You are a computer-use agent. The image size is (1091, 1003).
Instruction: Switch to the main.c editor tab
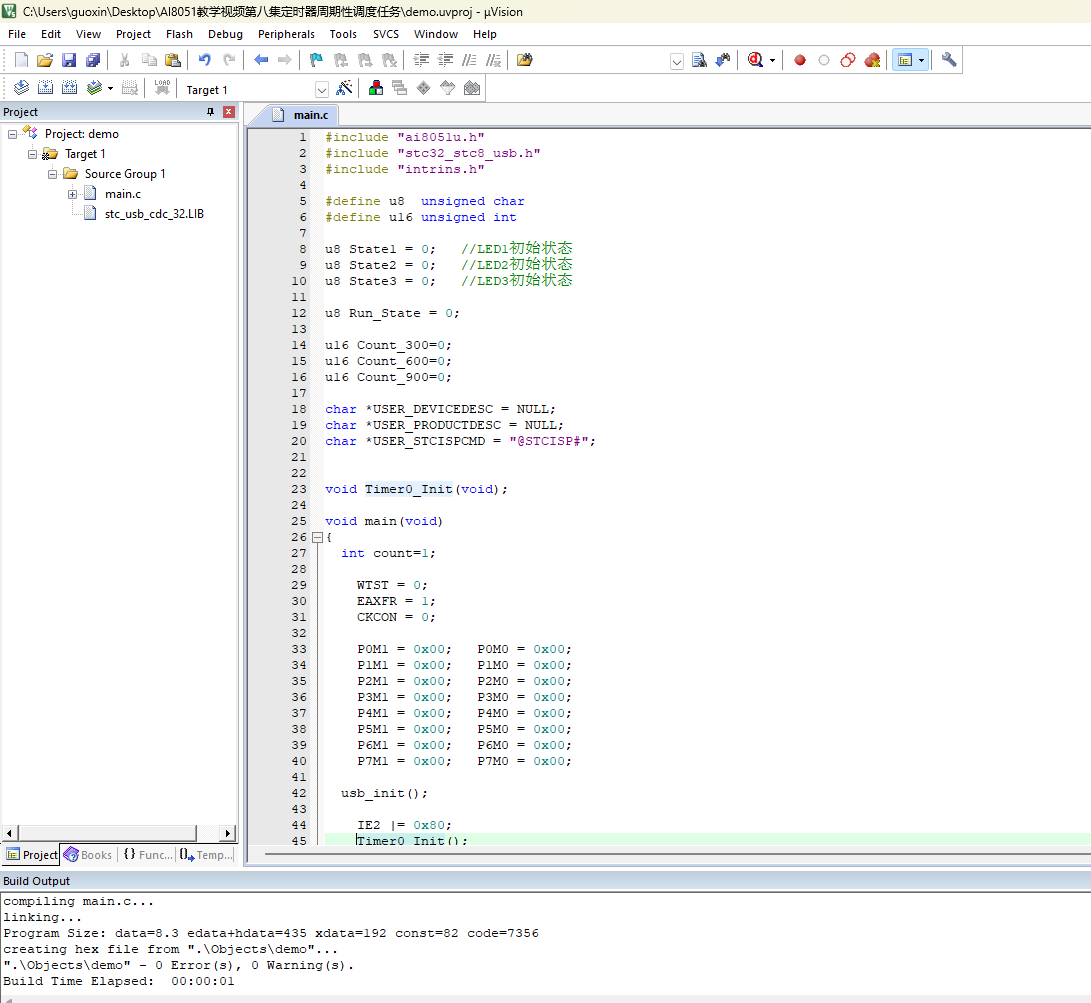click(x=303, y=115)
